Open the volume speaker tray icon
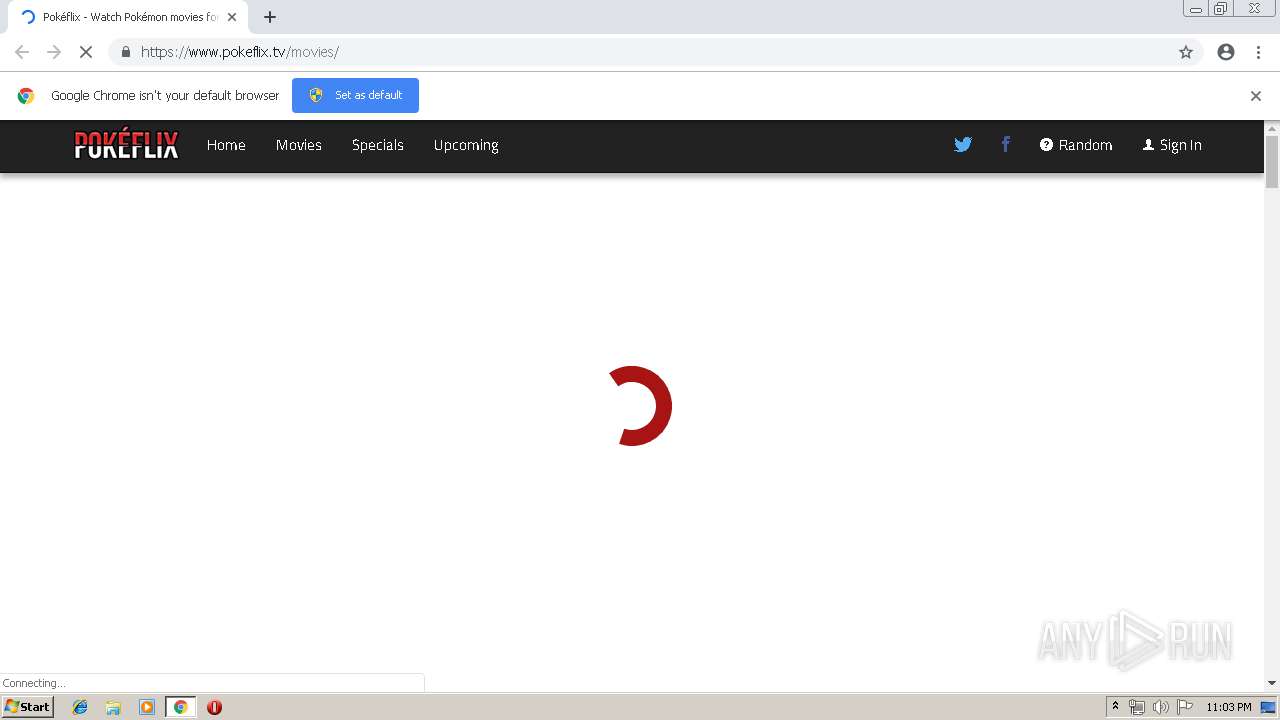Image resolution: width=1280 pixels, height=720 pixels. point(1161,707)
